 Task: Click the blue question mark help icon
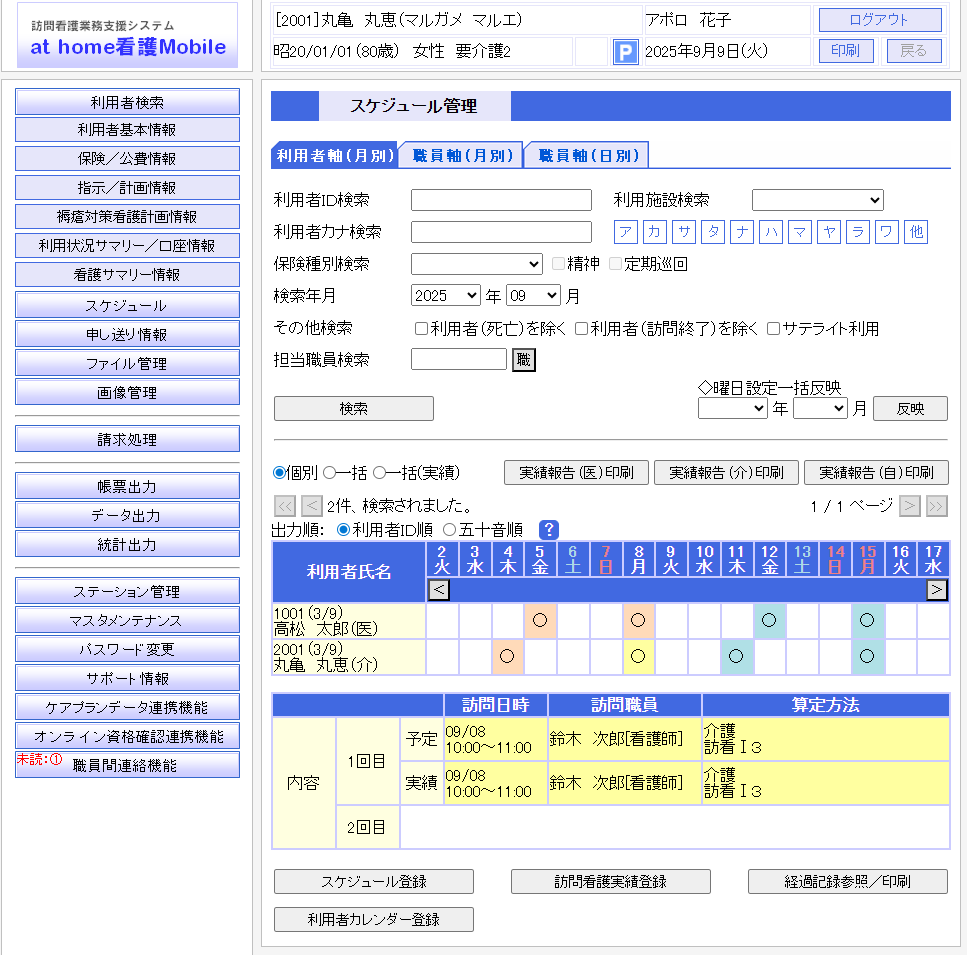[x=548, y=530]
